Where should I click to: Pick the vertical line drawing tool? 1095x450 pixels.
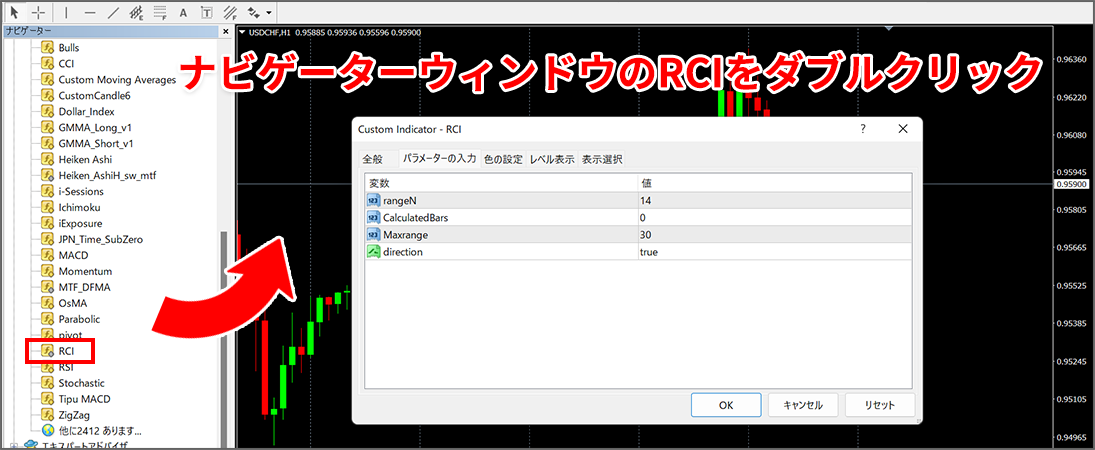(x=66, y=14)
